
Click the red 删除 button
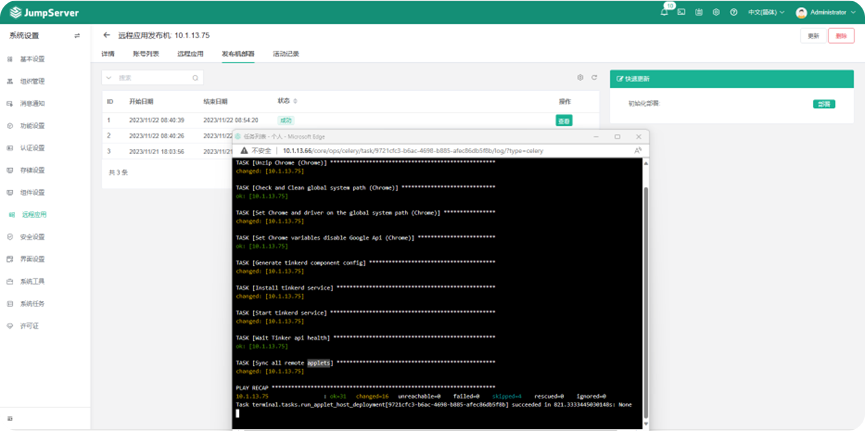(841, 36)
